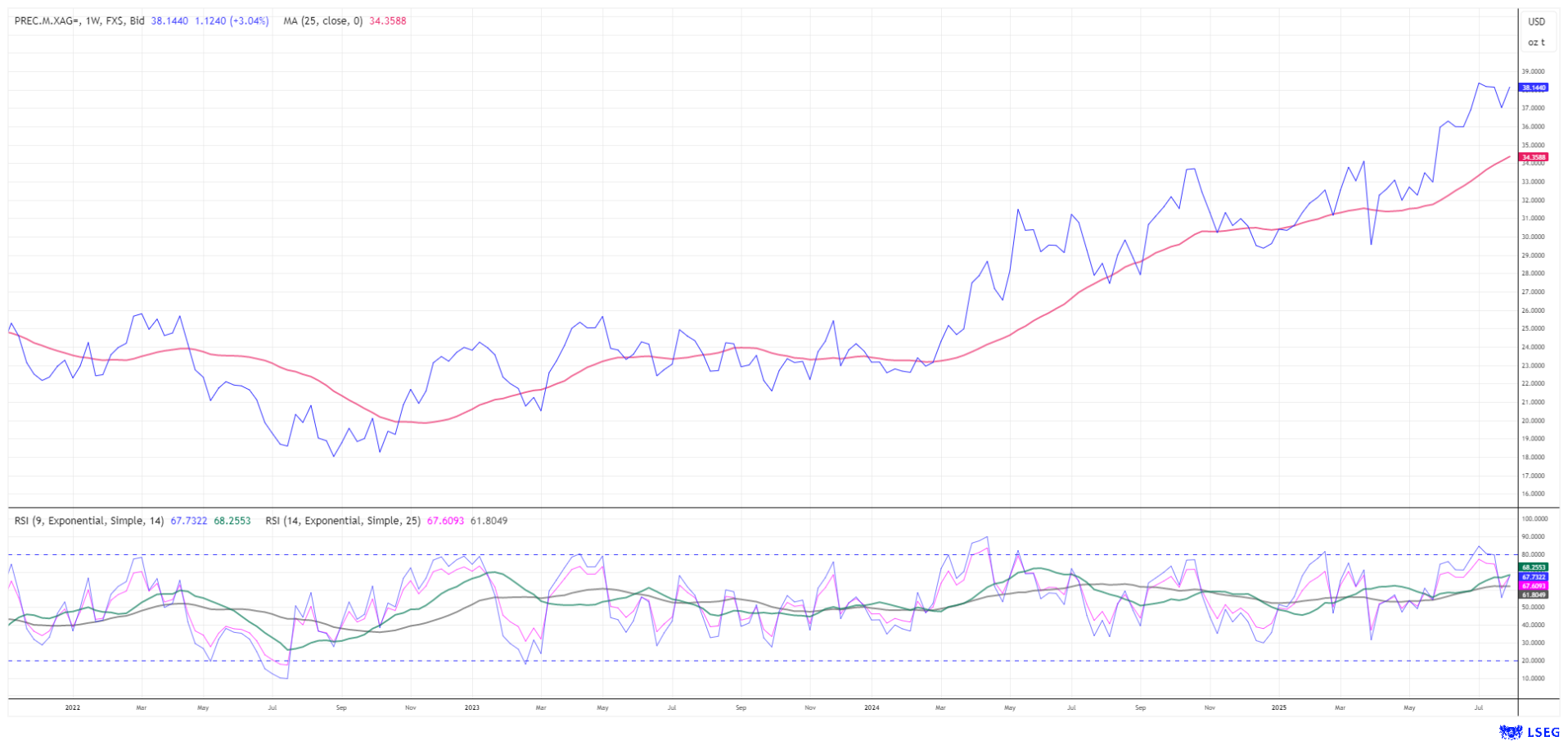
Task: Click the magenta 67.6093 RSI axis tag
Action: (1534, 586)
